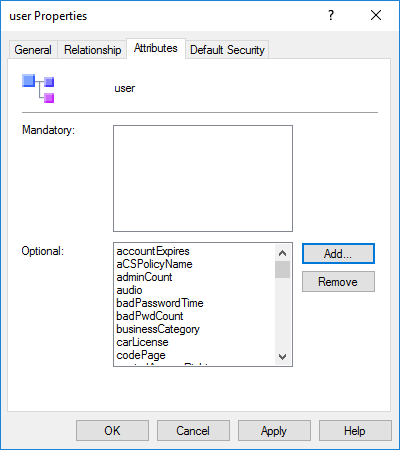Click the Add... button
The image size is (400, 450).
pos(338,254)
